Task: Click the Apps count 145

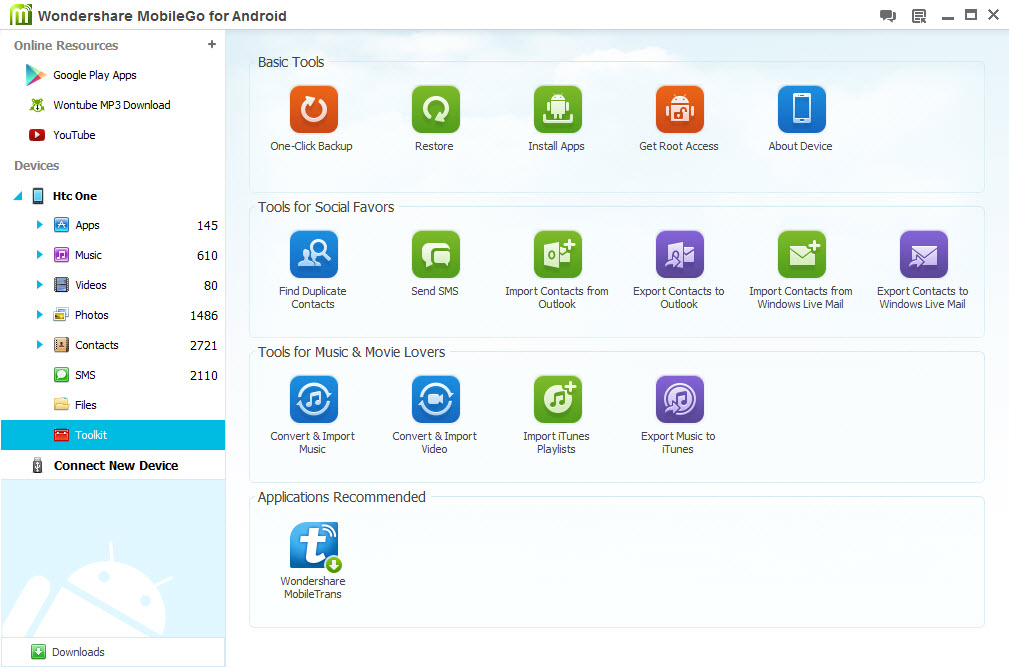Action: tap(207, 225)
